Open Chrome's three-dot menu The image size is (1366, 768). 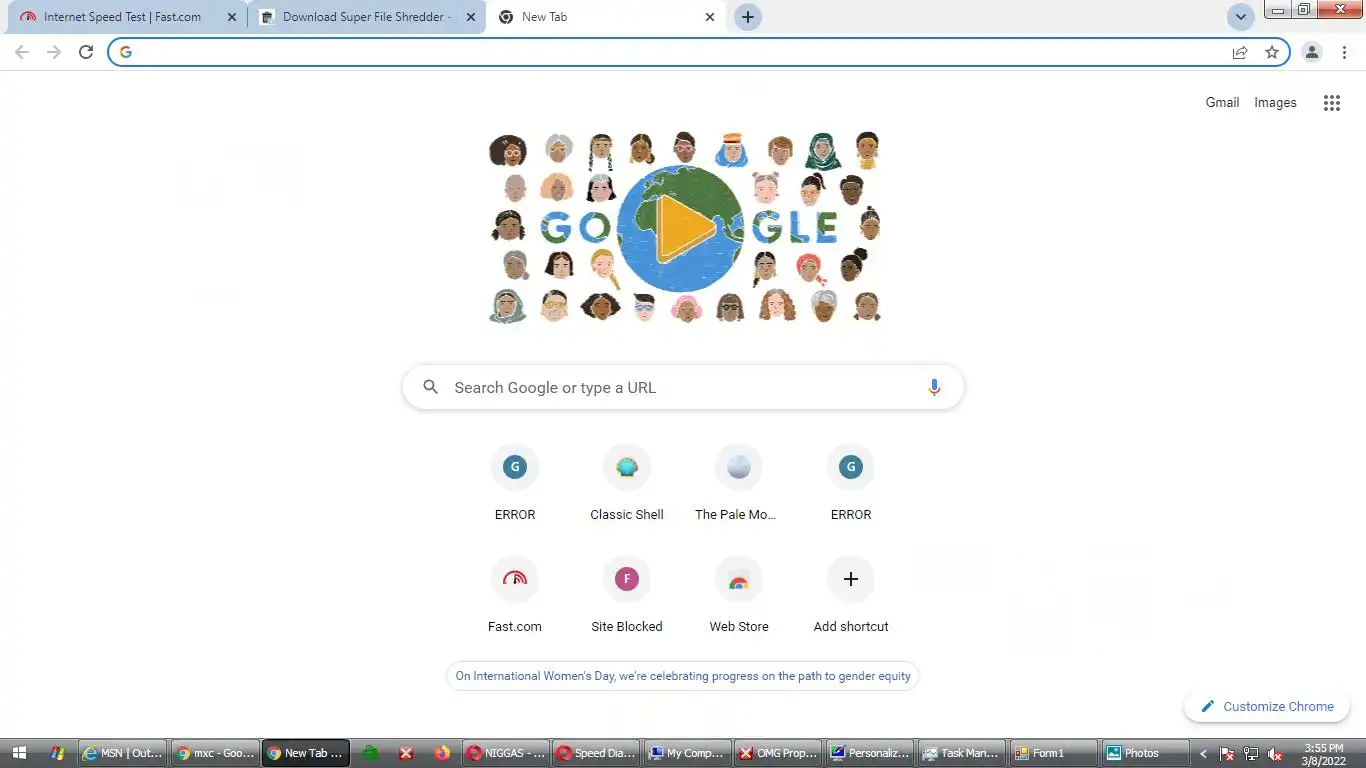click(x=1345, y=52)
